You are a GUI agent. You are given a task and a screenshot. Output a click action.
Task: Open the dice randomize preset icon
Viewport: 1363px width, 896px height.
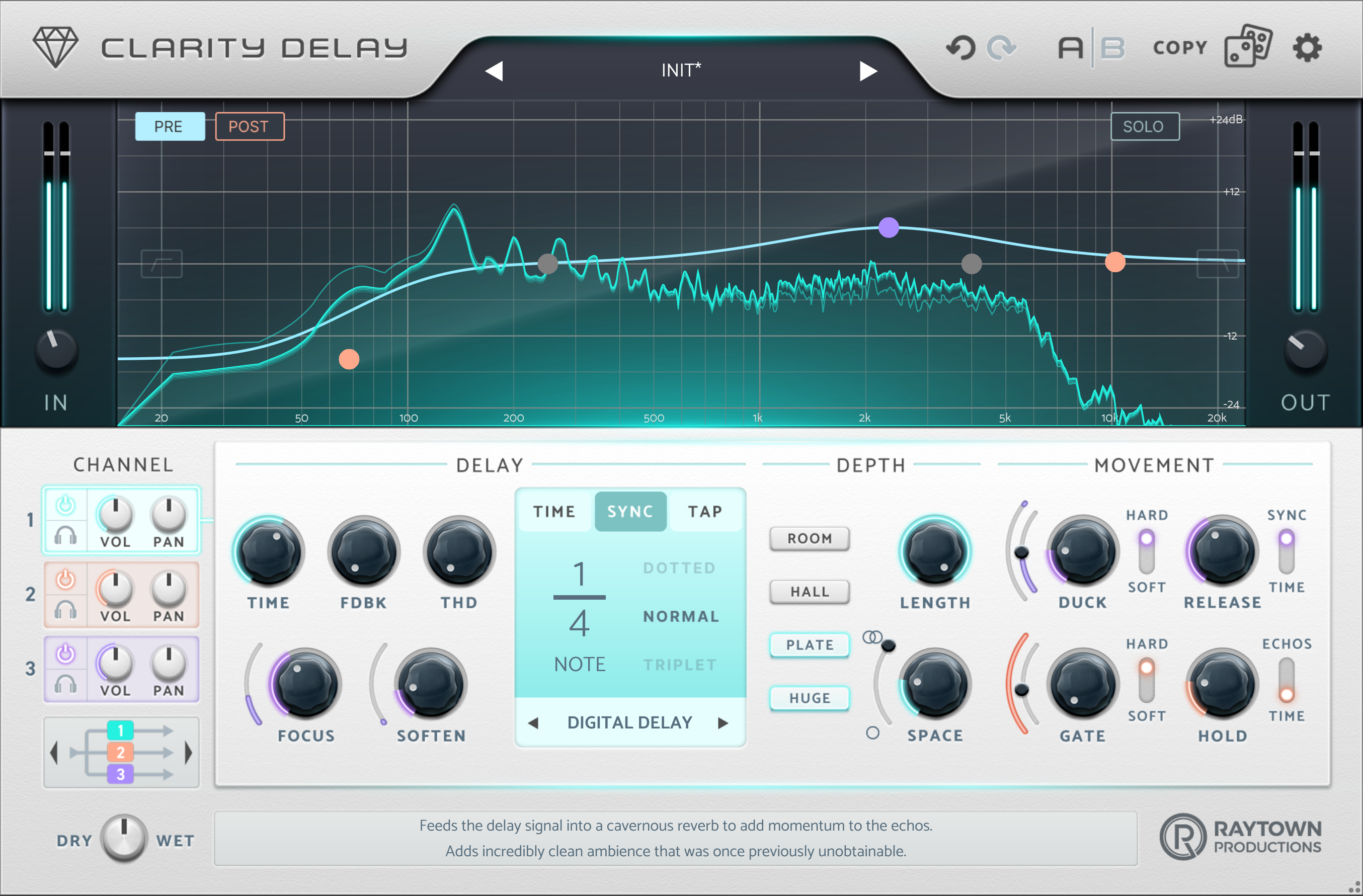(x=1248, y=47)
